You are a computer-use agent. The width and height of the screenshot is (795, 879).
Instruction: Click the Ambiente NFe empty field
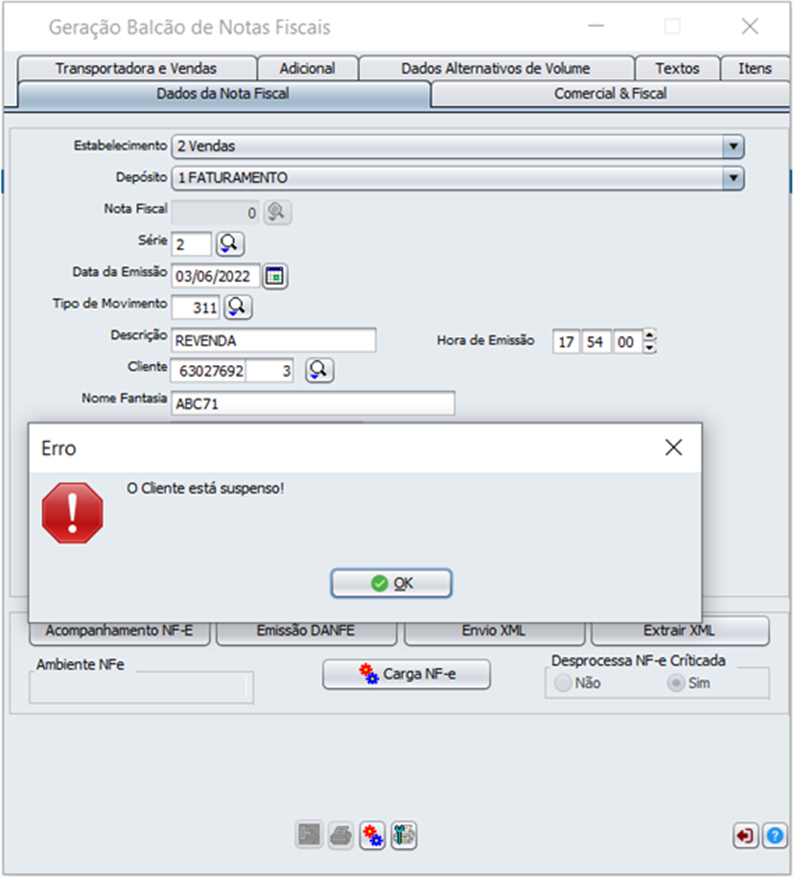pyautogui.click(x=141, y=688)
